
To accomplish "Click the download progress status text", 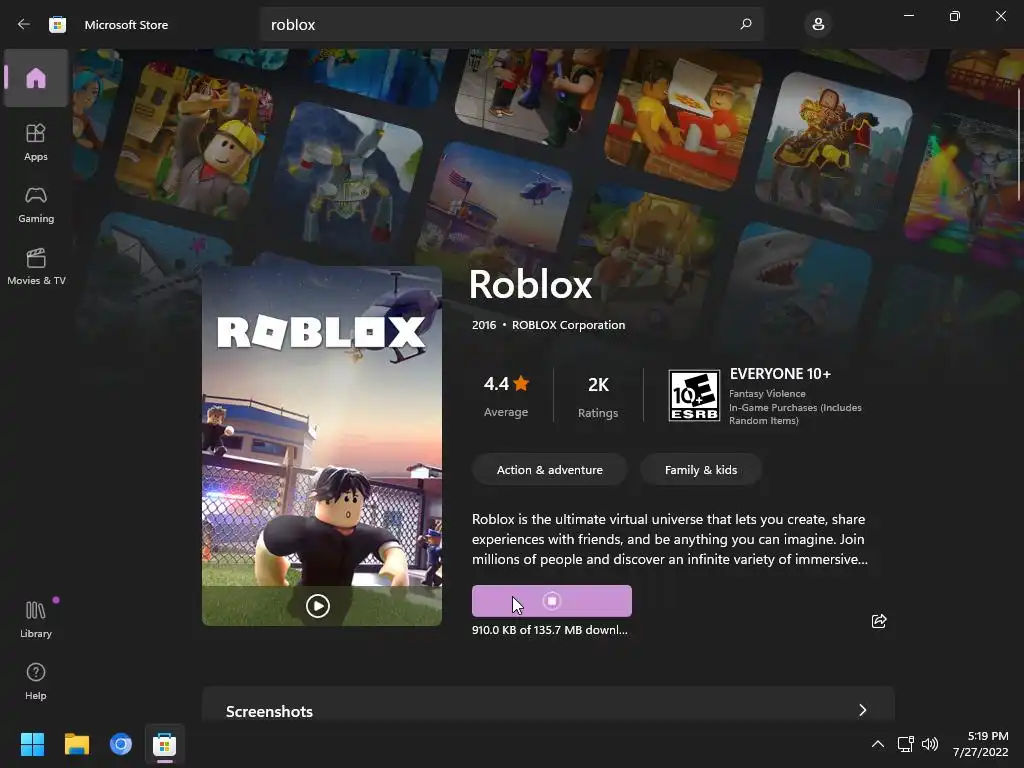I will 550,630.
